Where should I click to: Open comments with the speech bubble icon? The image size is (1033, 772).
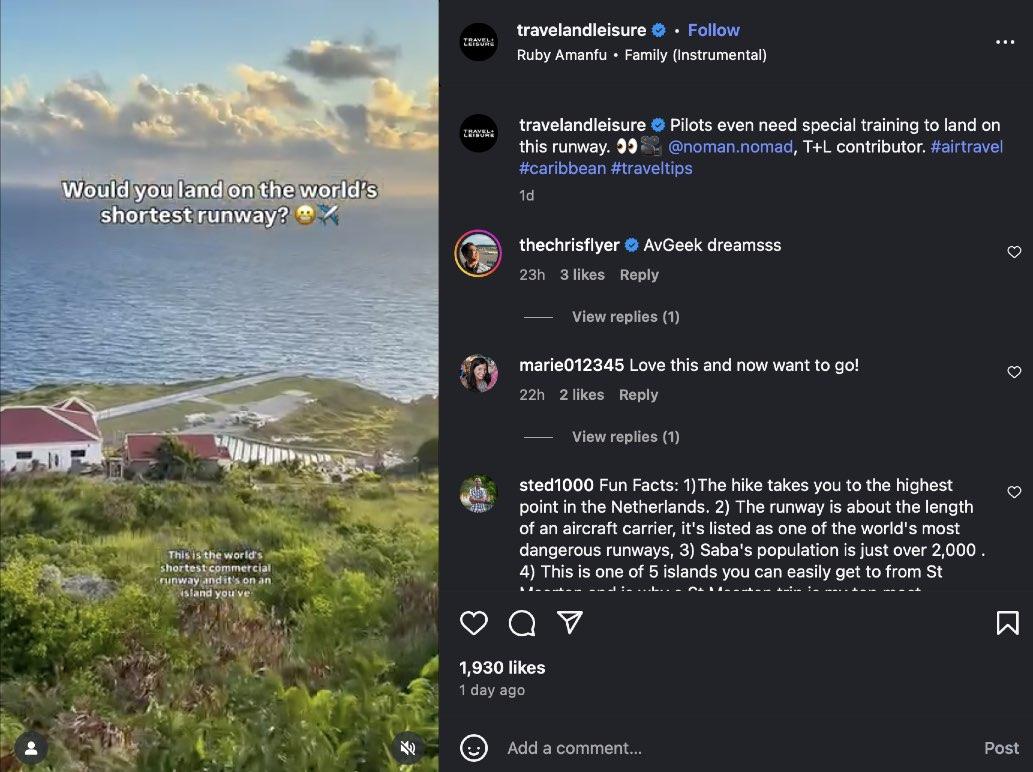pyautogui.click(x=522, y=623)
